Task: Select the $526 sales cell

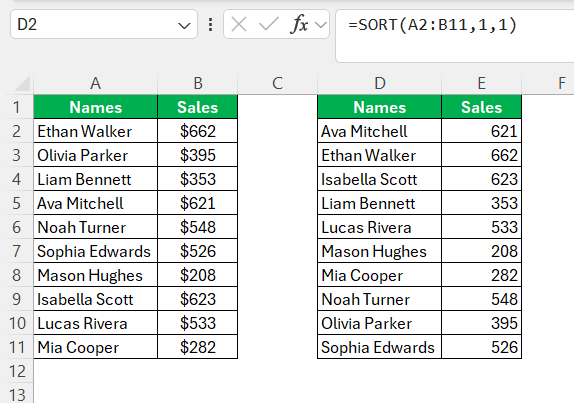Action: [x=198, y=251]
